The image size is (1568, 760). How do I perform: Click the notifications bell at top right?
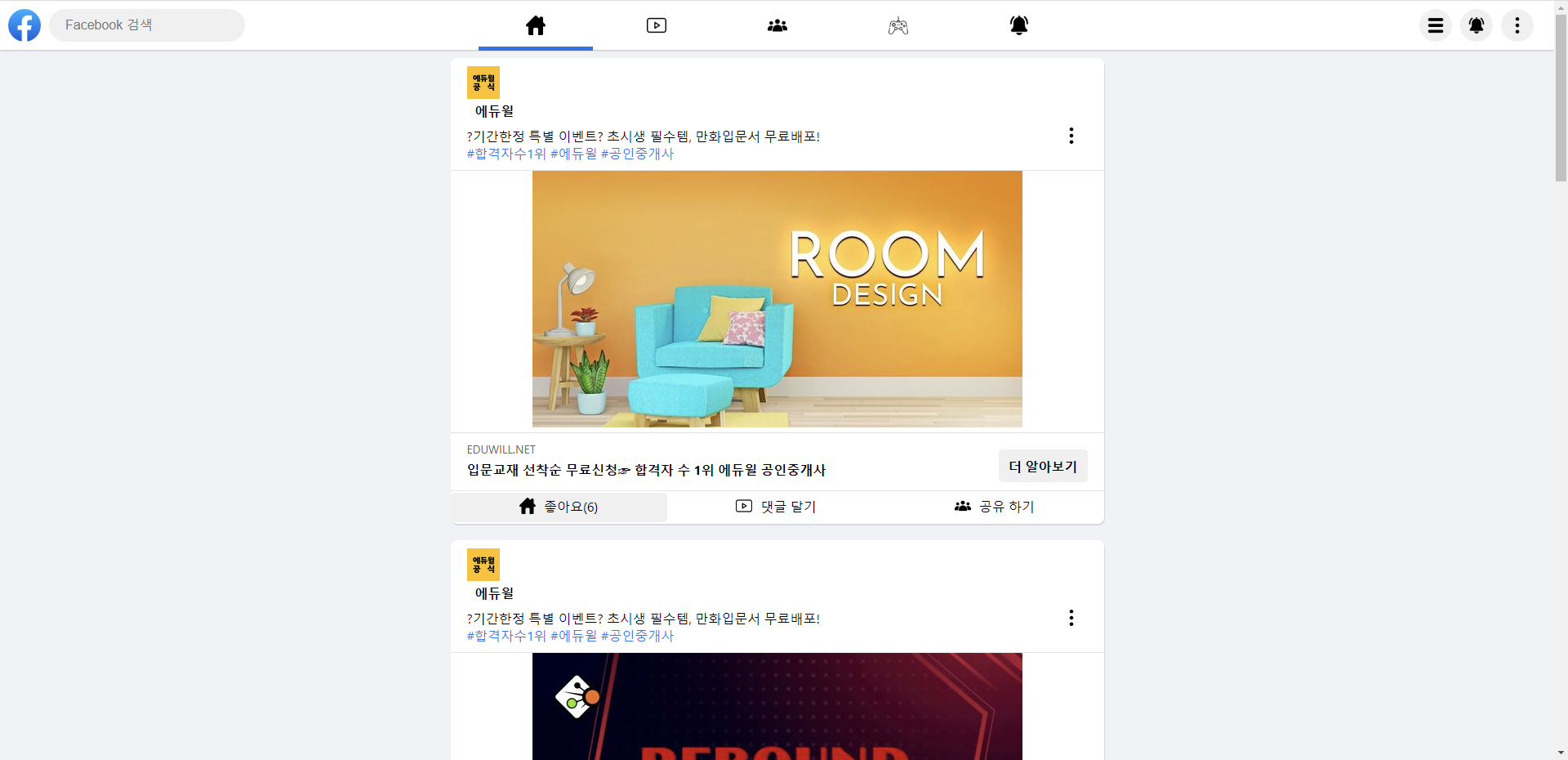tap(1477, 25)
